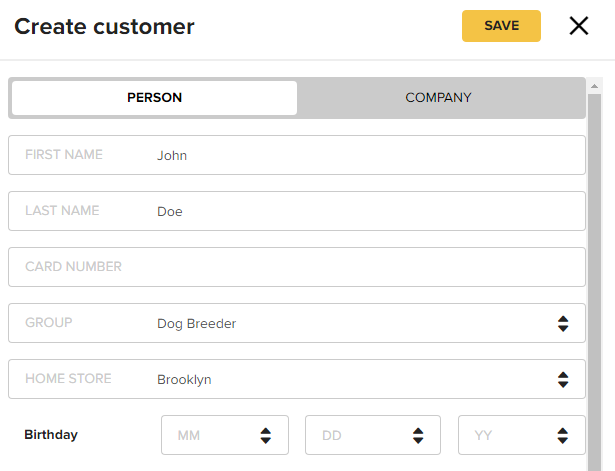Click the vertical scrollbar track
The height and width of the screenshot is (471, 615).
594,282
